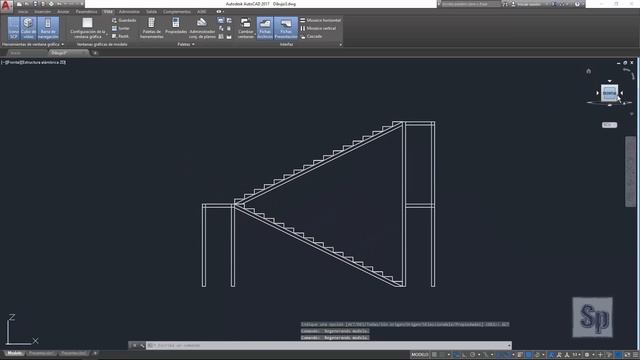The height and width of the screenshot is (360, 640).
Task: Switch to the Administrar ribbon tab
Action: 129,12
